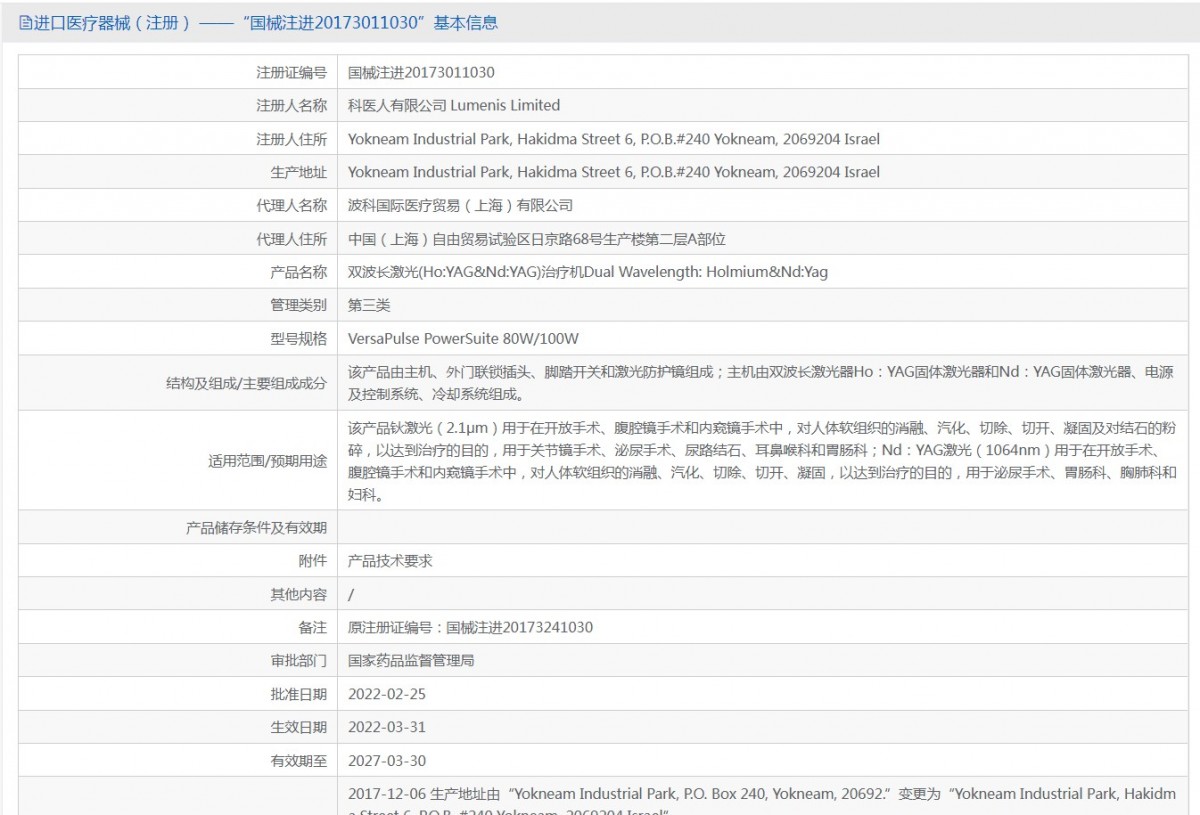Screen dimensions: 1200x815
Task: Click the 审批部门 label cell
Action: (x=178, y=661)
